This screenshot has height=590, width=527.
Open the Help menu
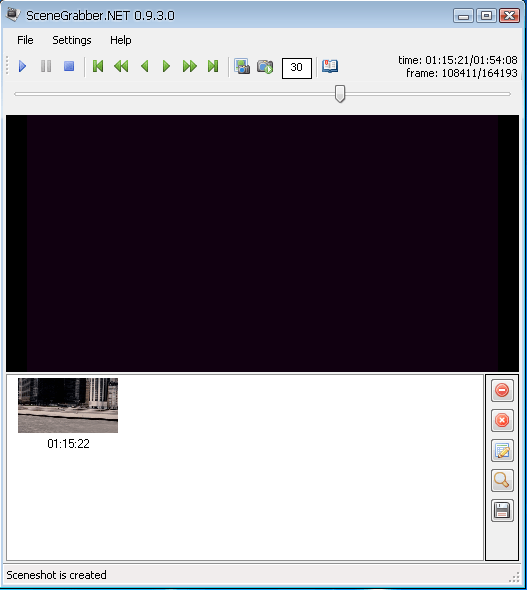121,40
